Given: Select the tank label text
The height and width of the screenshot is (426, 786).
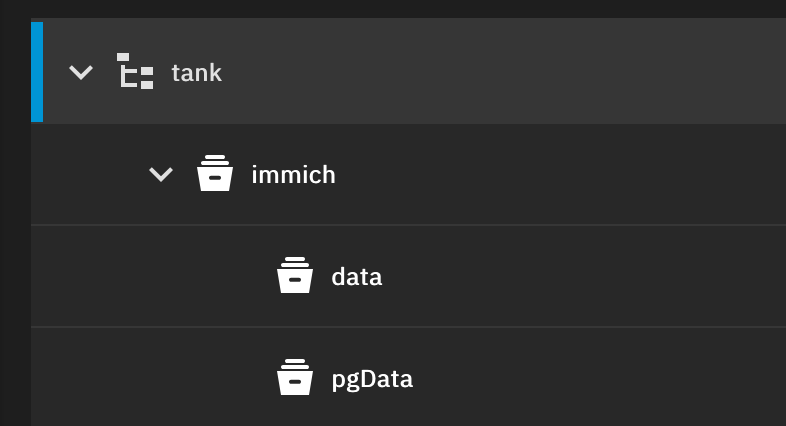Looking at the screenshot, I should (196, 73).
